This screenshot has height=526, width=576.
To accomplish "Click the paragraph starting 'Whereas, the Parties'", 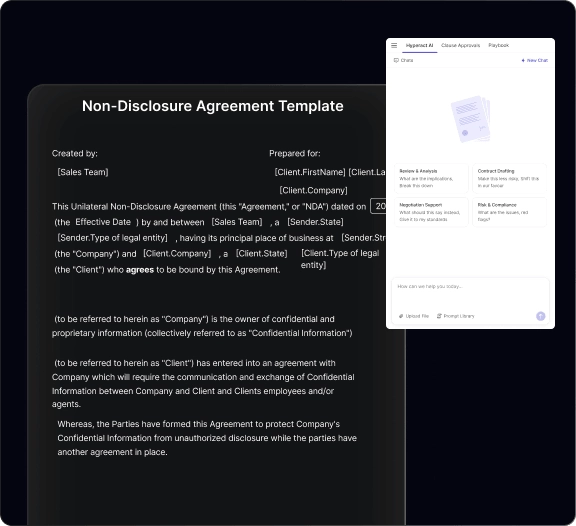I will (x=207, y=438).
